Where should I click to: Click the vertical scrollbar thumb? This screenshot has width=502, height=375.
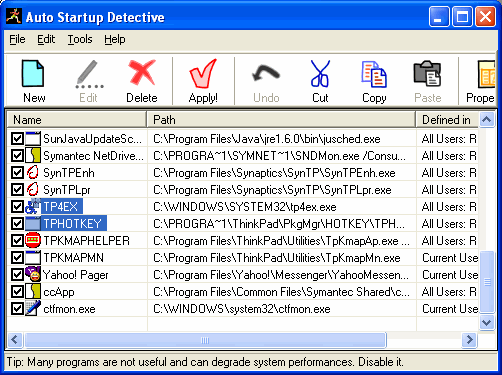point(487,282)
